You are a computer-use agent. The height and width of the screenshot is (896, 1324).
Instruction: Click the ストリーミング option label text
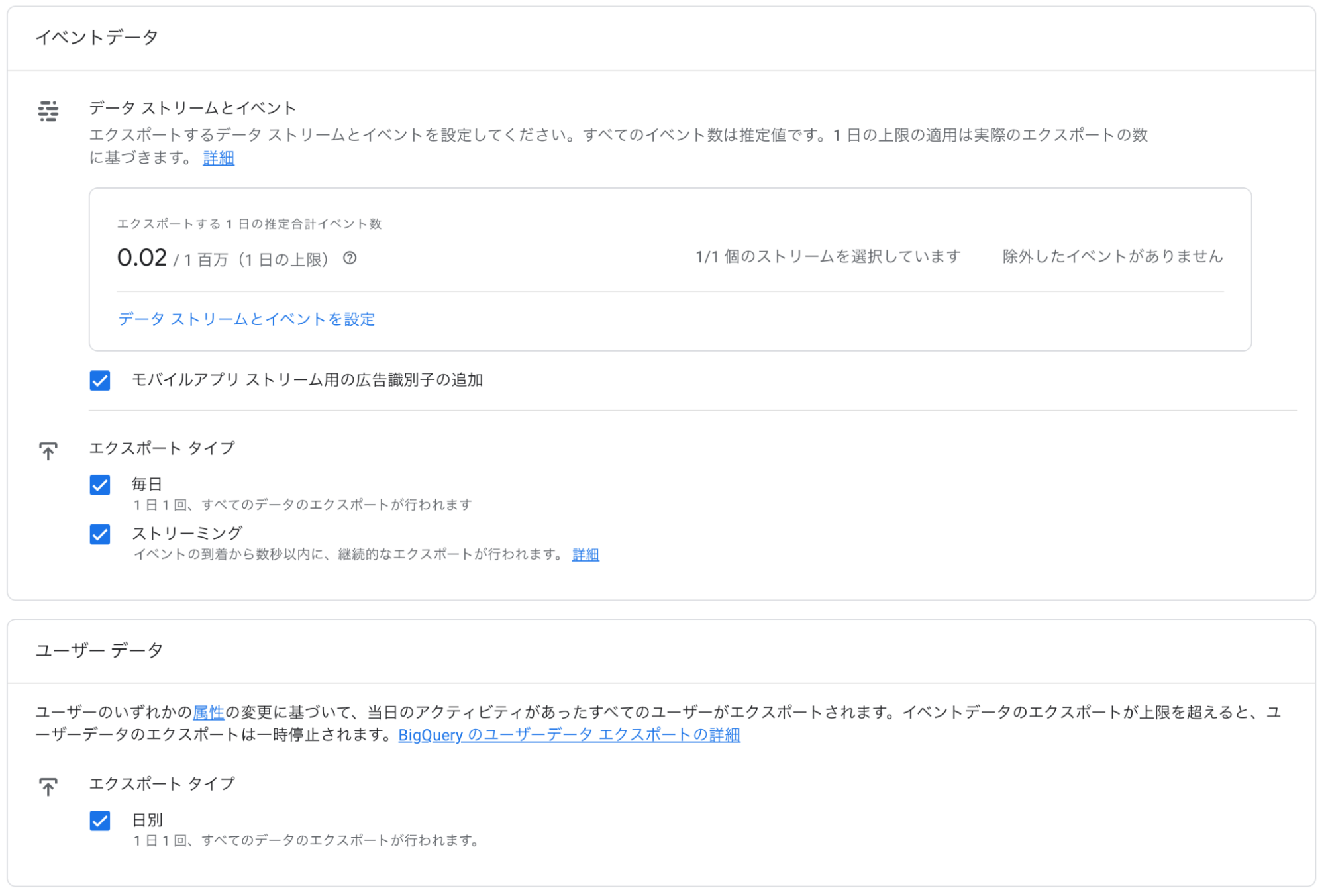(x=187, y=533)
